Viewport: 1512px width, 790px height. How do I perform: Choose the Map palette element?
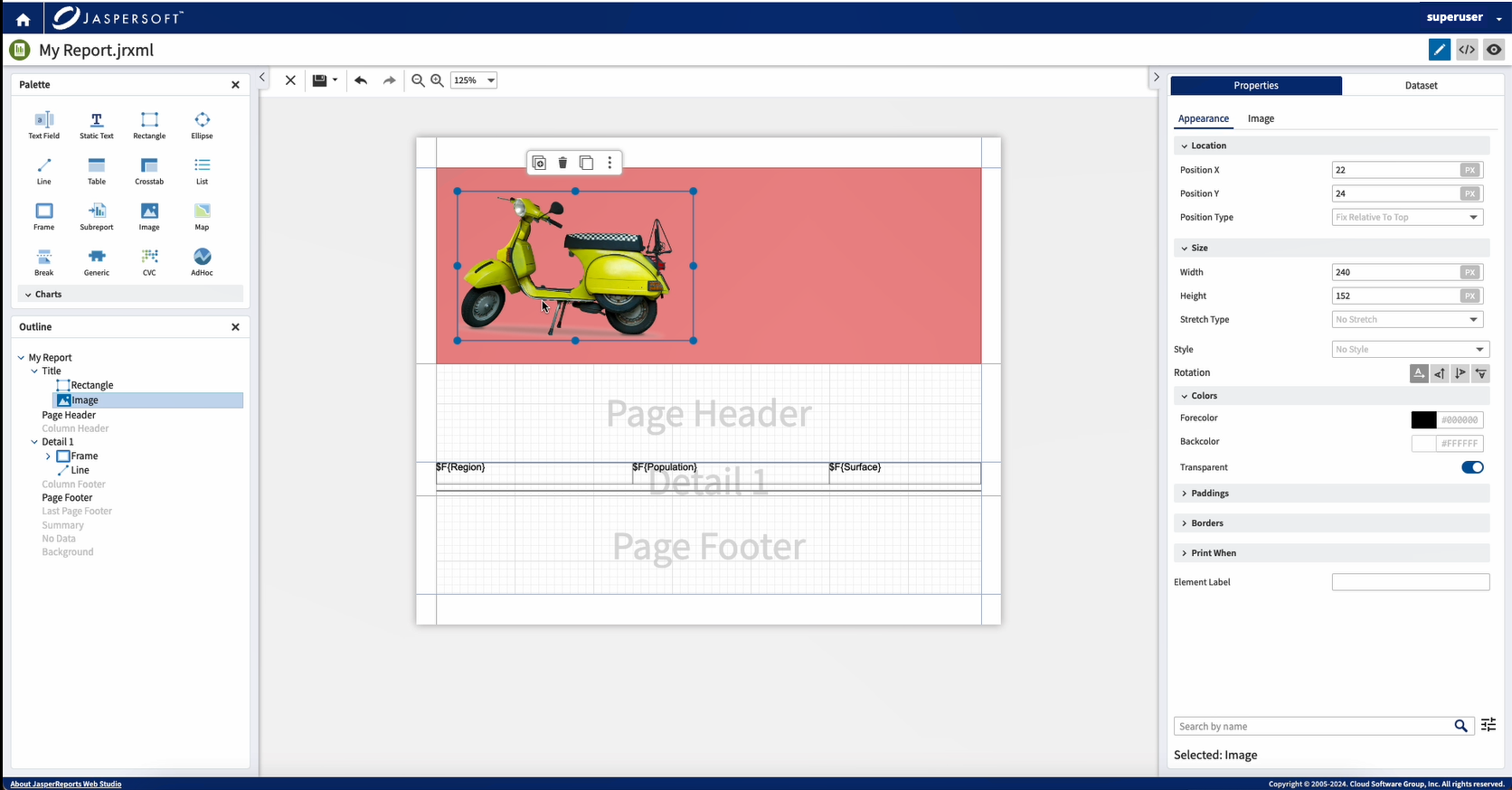[202, 216]
